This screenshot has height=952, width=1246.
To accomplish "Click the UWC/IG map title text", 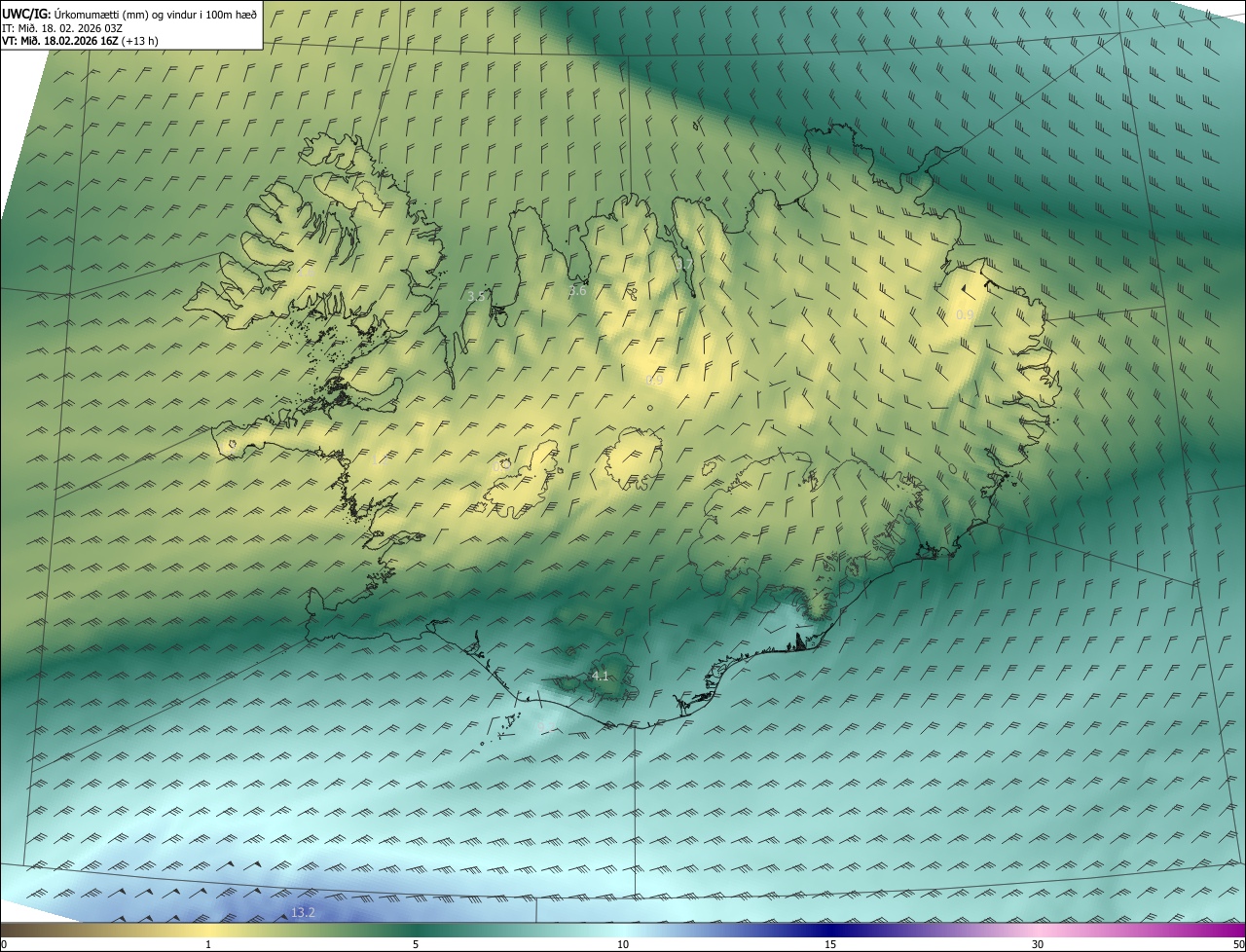I will click(129, 14).
